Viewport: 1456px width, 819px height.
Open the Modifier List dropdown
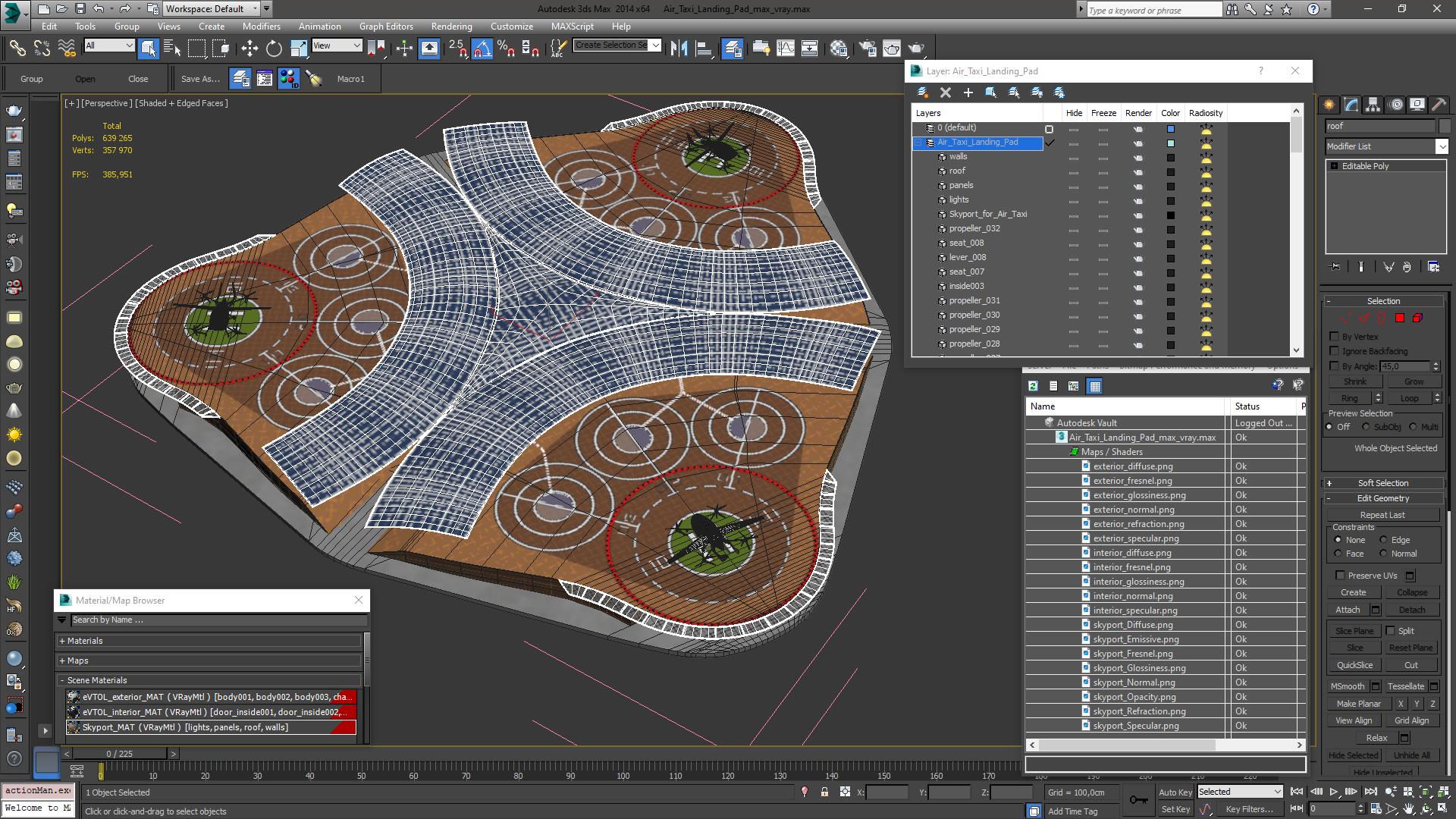[x=1442, y=146]
